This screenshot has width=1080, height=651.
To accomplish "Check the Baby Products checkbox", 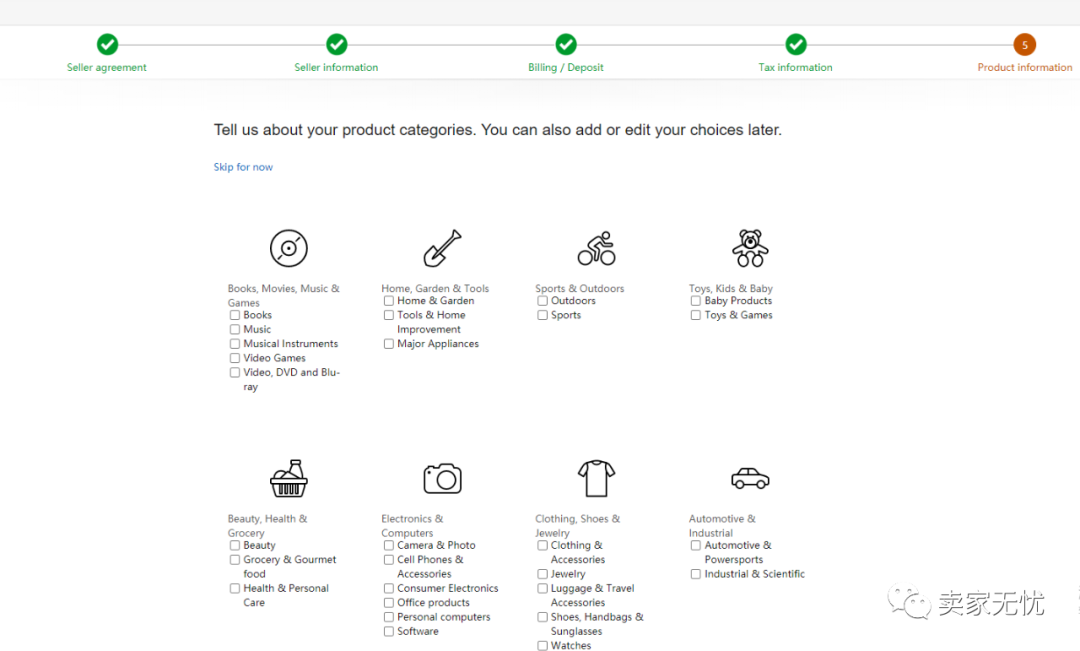I will 696,301.
